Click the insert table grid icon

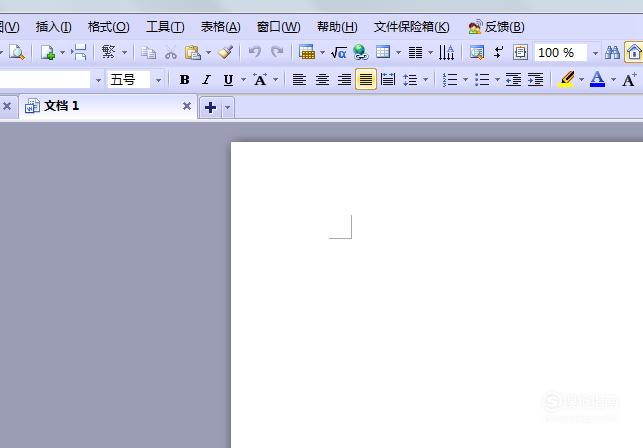point(383,52)
